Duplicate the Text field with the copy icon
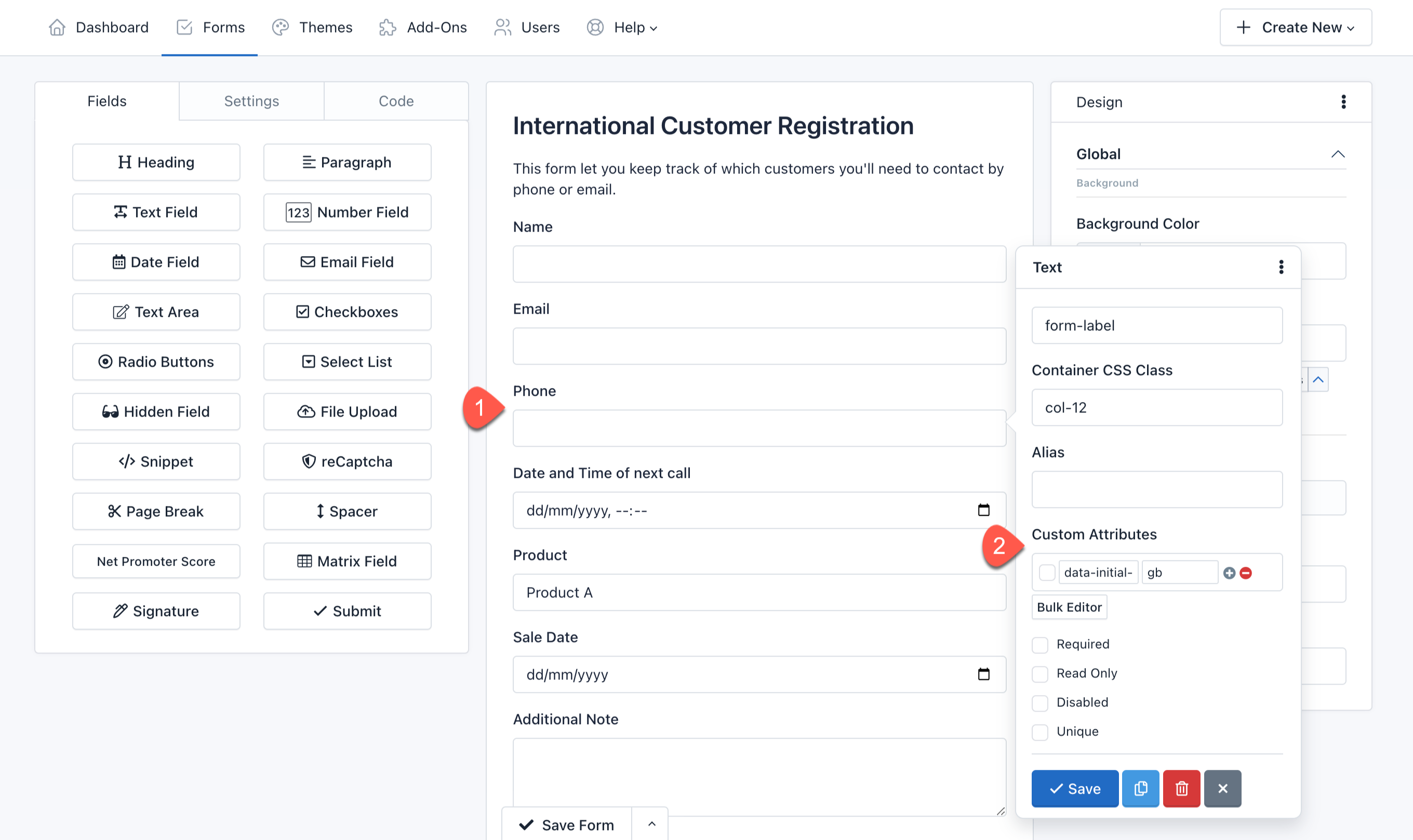 [x=1140, y=788]
